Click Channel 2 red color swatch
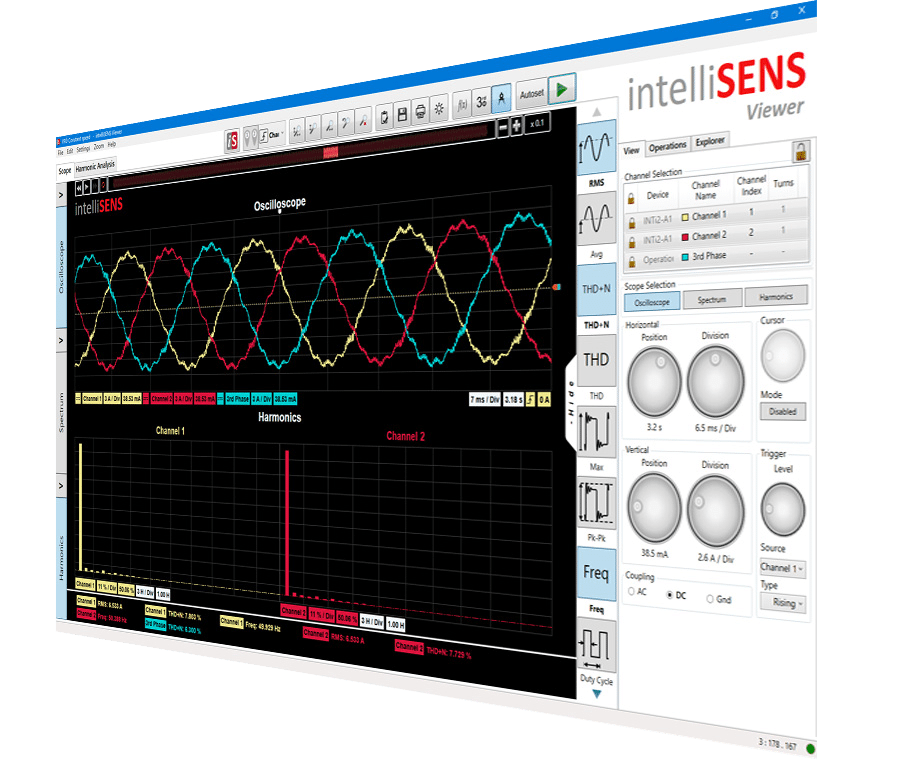900x760 pixels. click(685, 237)
